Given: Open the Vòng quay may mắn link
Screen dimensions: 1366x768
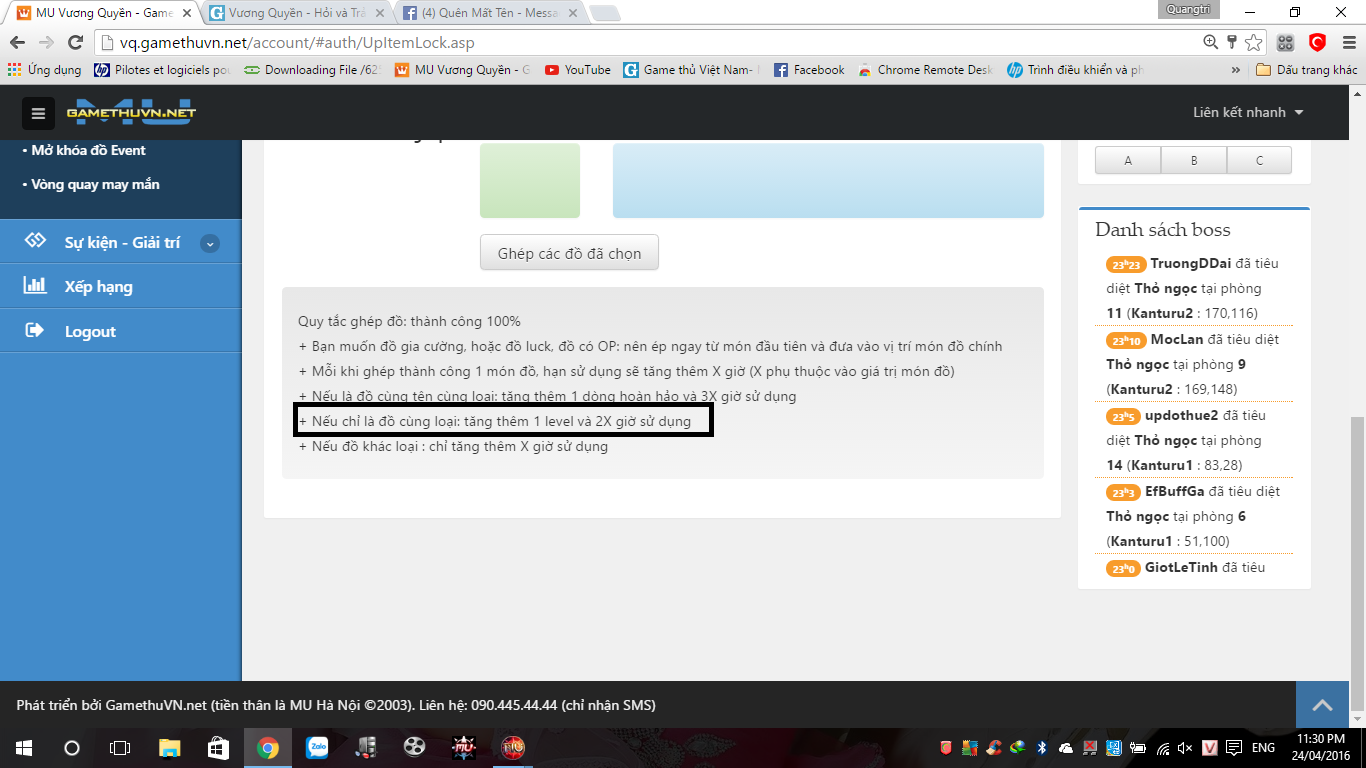Looking at the screenshot, I should (95, 184).
